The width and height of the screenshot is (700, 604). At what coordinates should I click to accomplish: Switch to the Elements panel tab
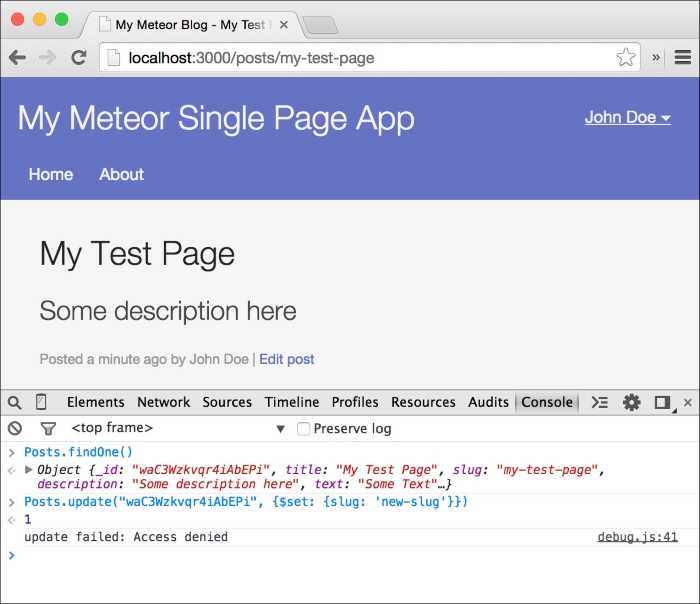96,402
